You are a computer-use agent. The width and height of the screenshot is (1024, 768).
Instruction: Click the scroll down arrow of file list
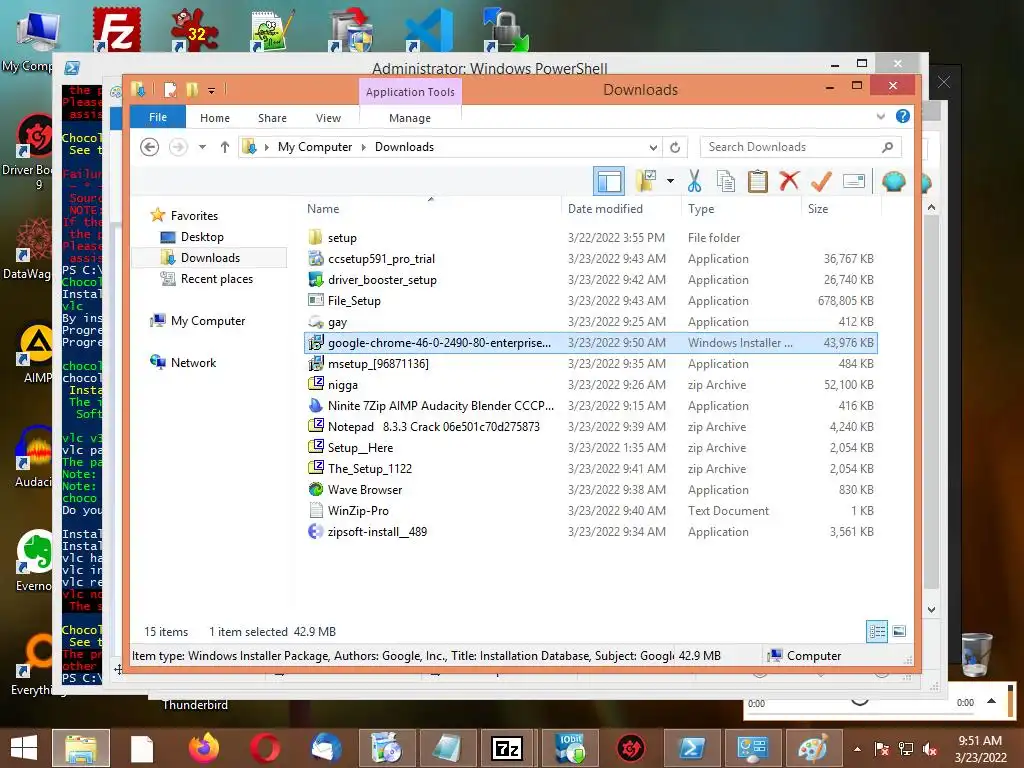[931, 609]
